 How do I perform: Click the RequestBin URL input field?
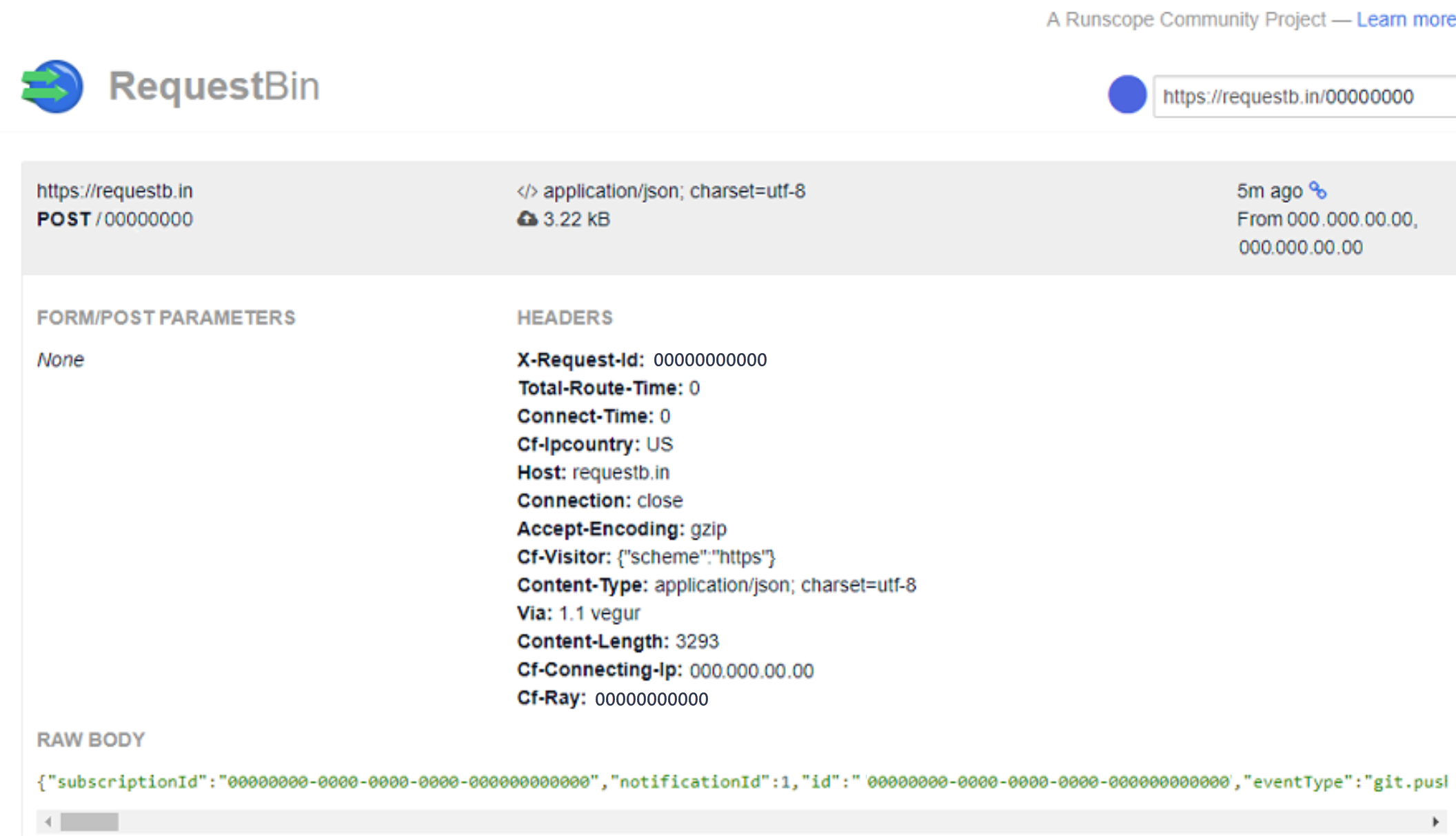[x=1300, y=95]
